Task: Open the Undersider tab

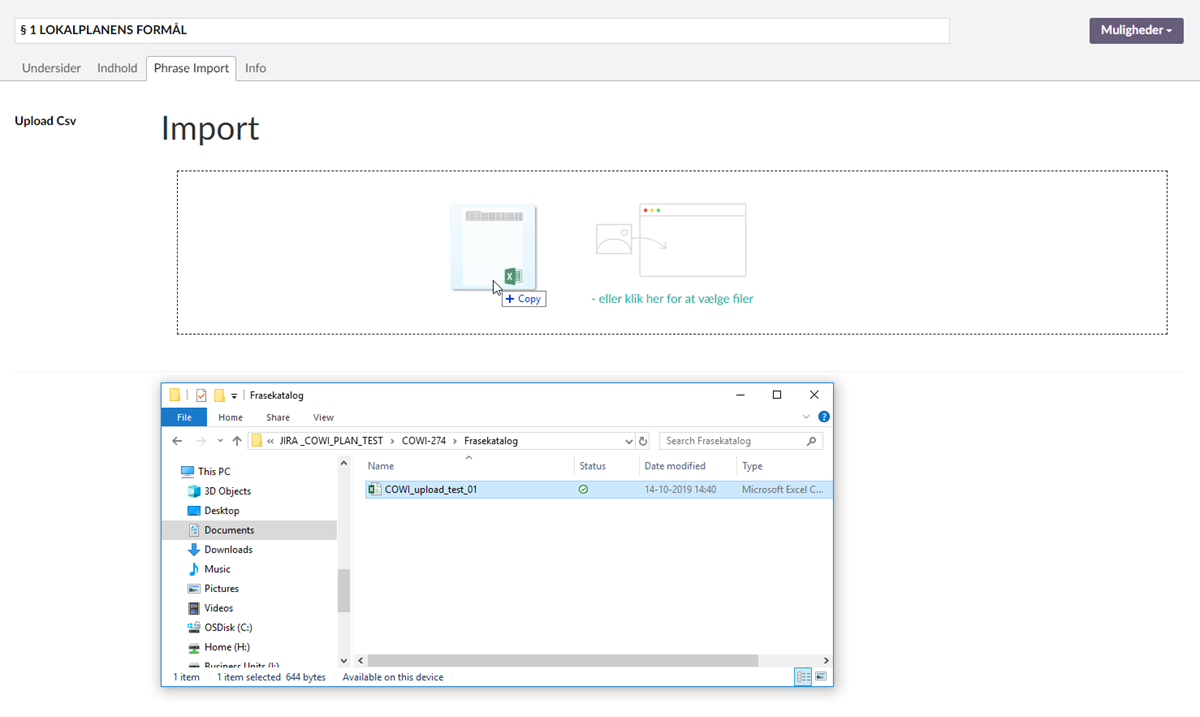Action: 52,68
